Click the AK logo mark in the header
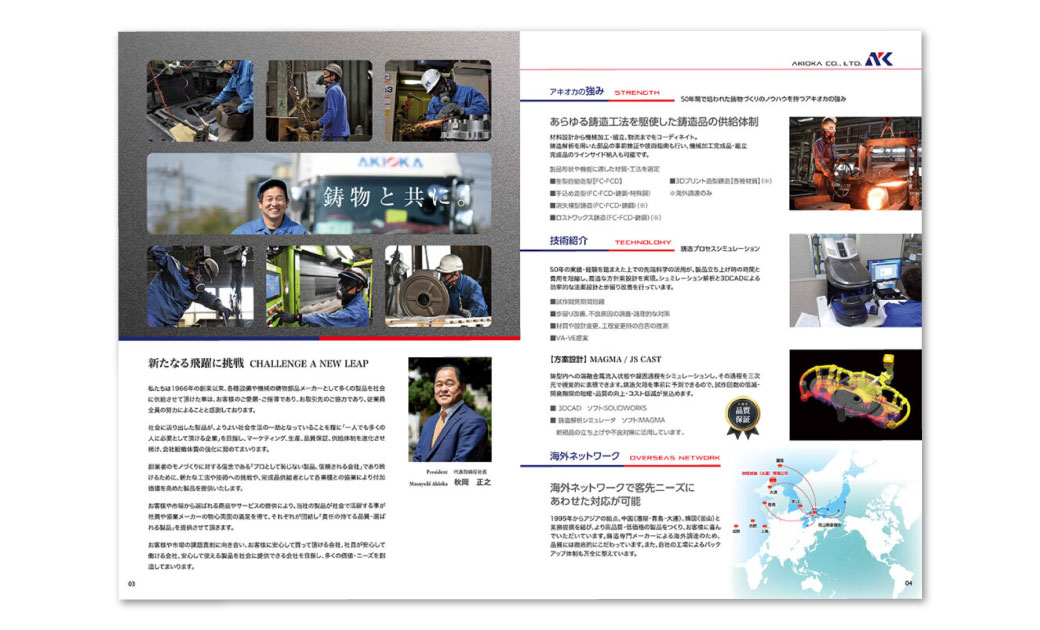Screen dimensions: 1040x630 pos(879,60)
